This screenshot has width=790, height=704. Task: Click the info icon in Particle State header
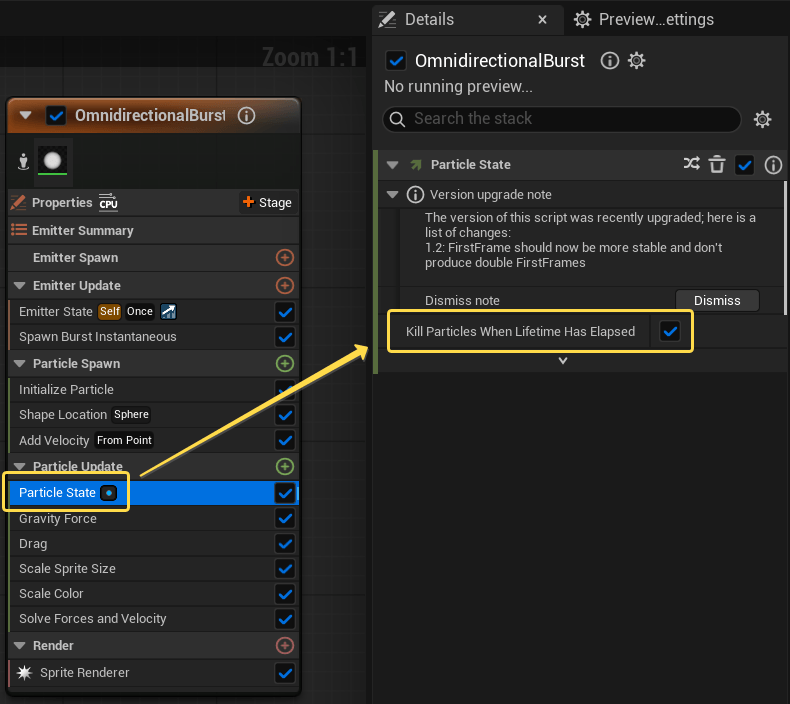773,165
